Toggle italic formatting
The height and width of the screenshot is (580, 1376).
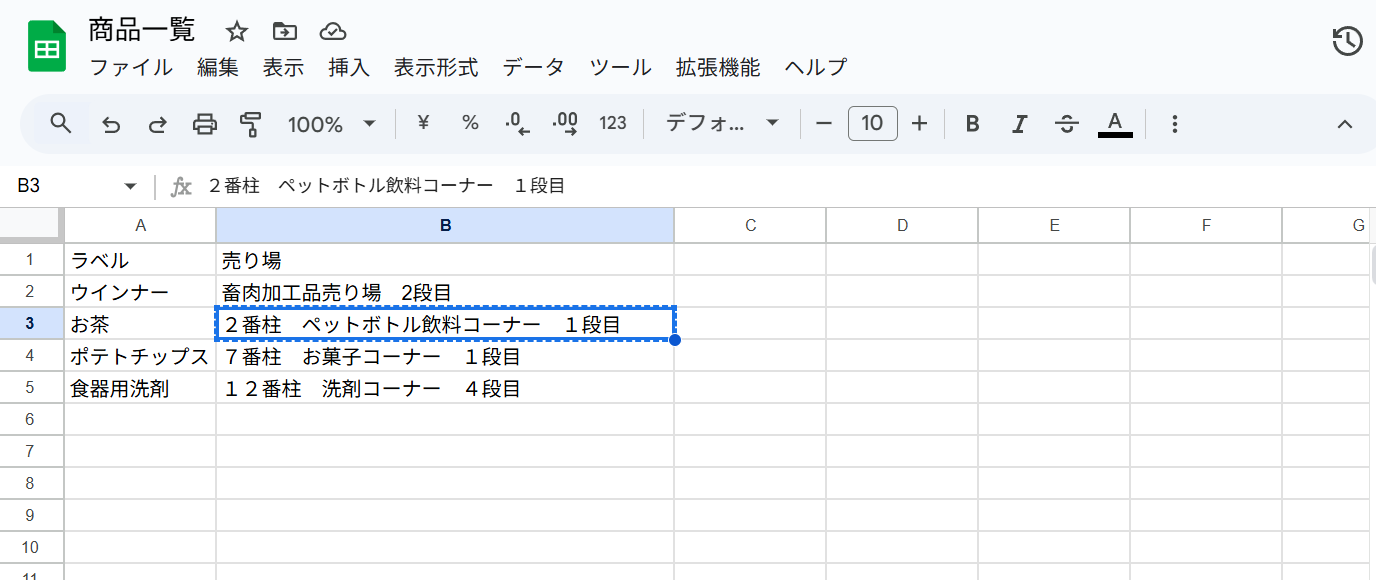pos(1019,124)
